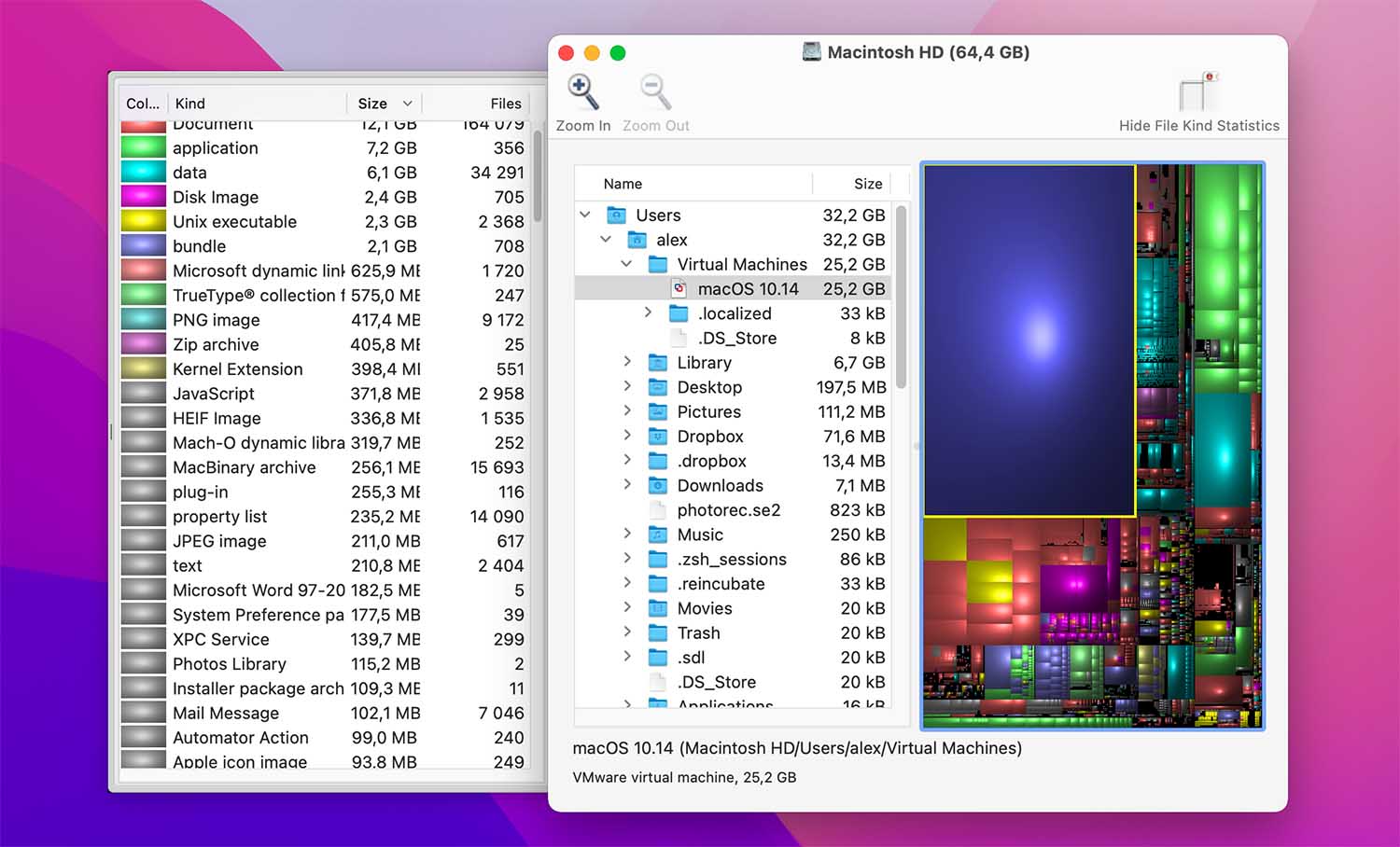
Task: Select the plug-in kind row
Action: 324,492
